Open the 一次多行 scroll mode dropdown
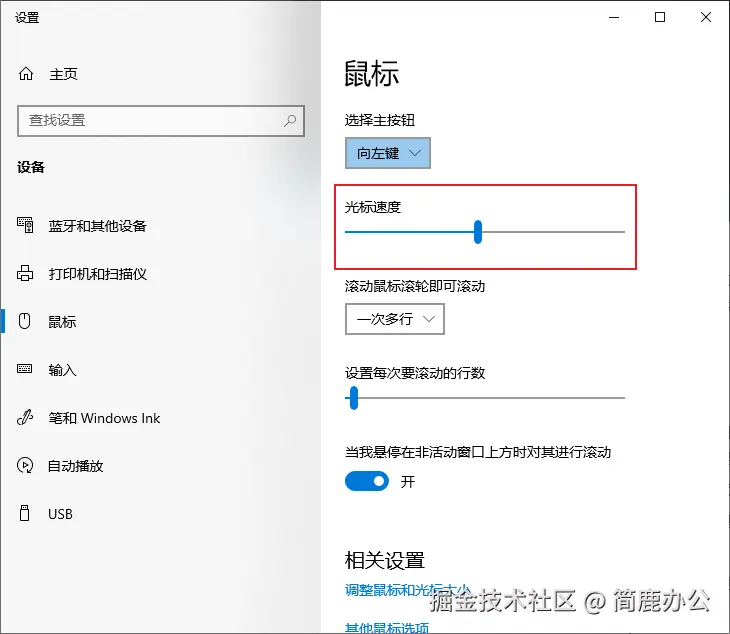 tap(395, 319)
